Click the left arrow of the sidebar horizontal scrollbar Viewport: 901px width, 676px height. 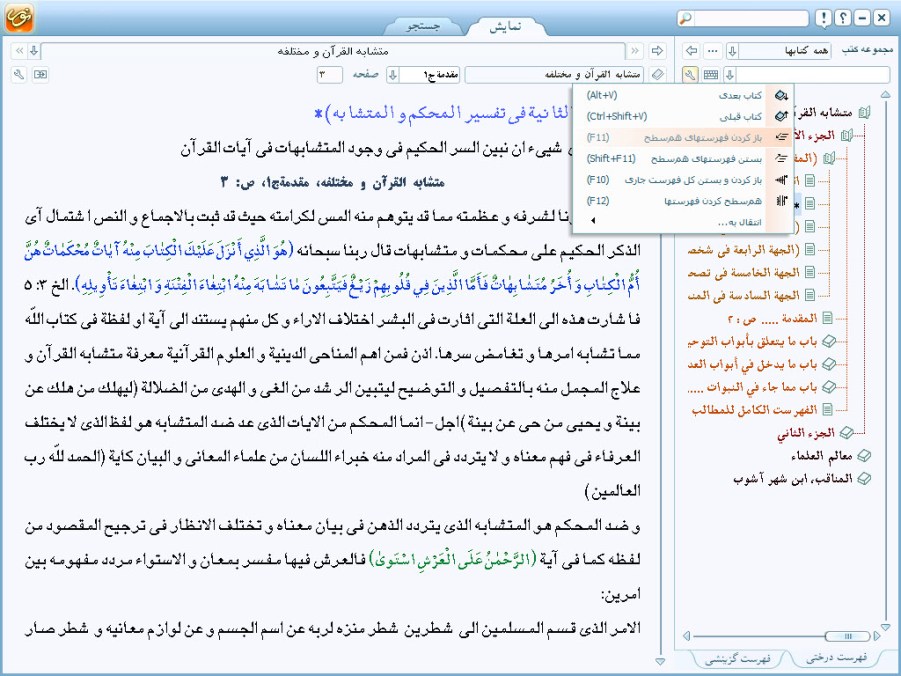click(x=686, y=636)
